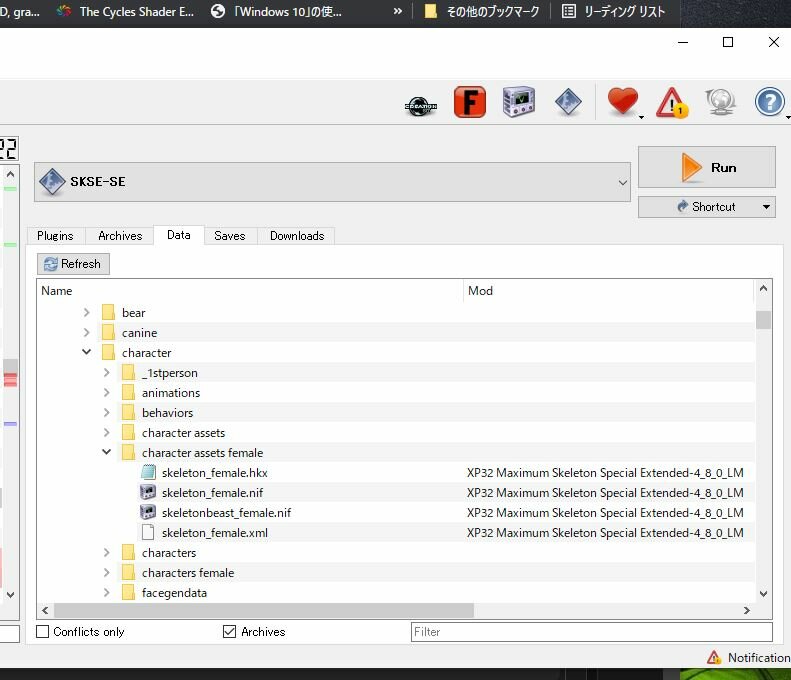Click the skeleton_female.nif file icon

148,492
